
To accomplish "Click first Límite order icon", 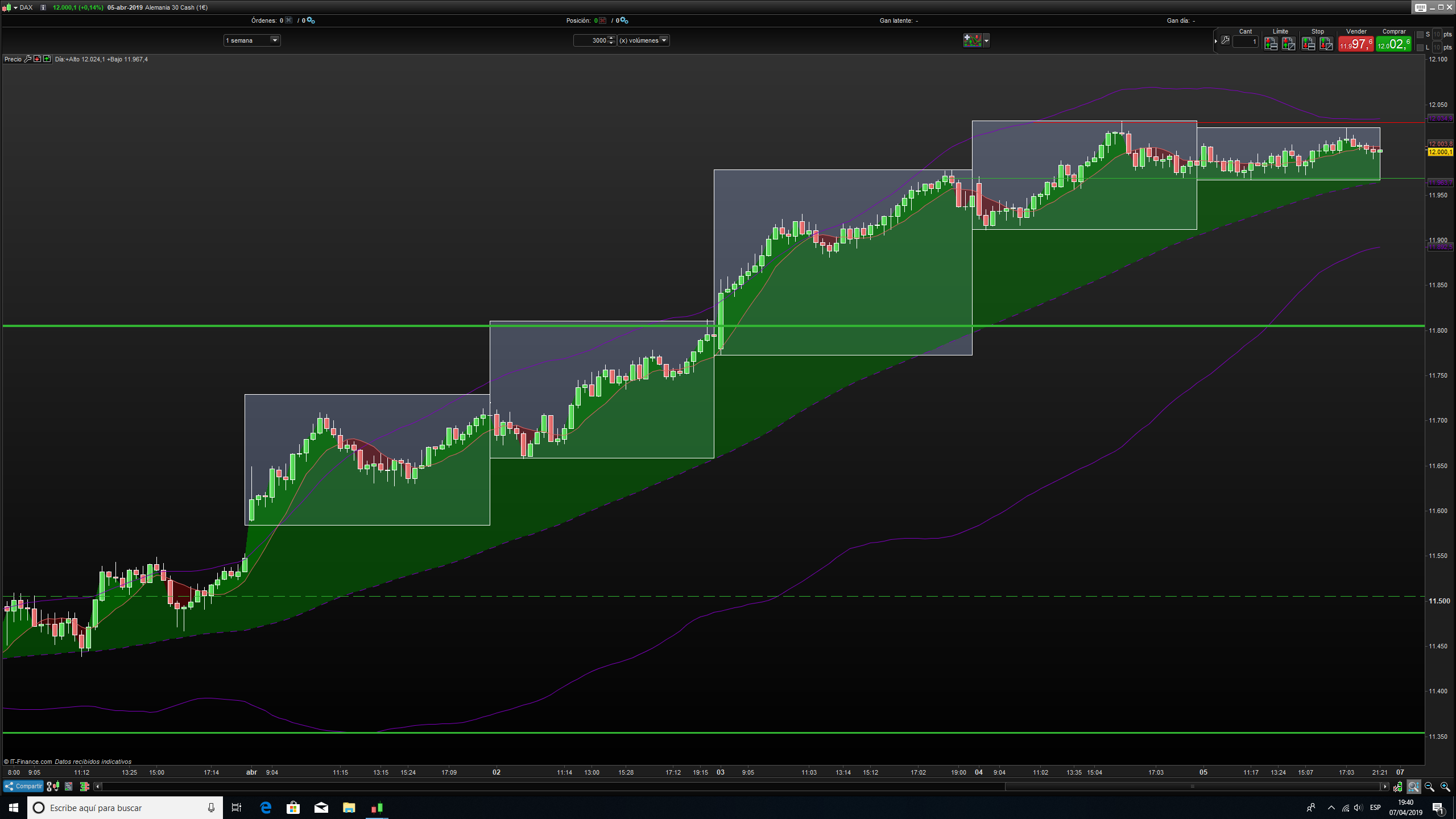I will coord(1271,44).
